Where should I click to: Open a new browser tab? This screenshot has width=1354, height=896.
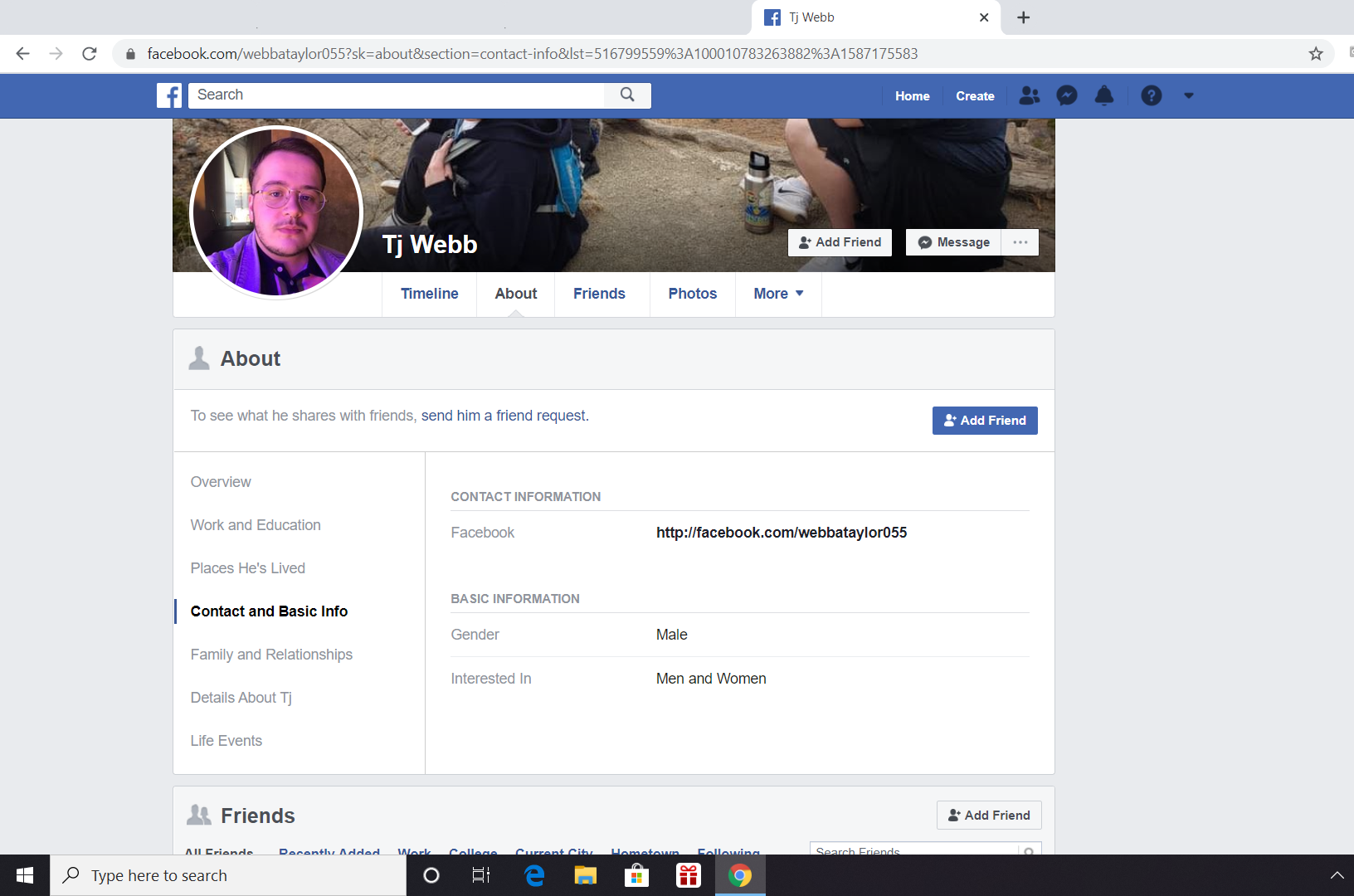(x=1024, y=17)
